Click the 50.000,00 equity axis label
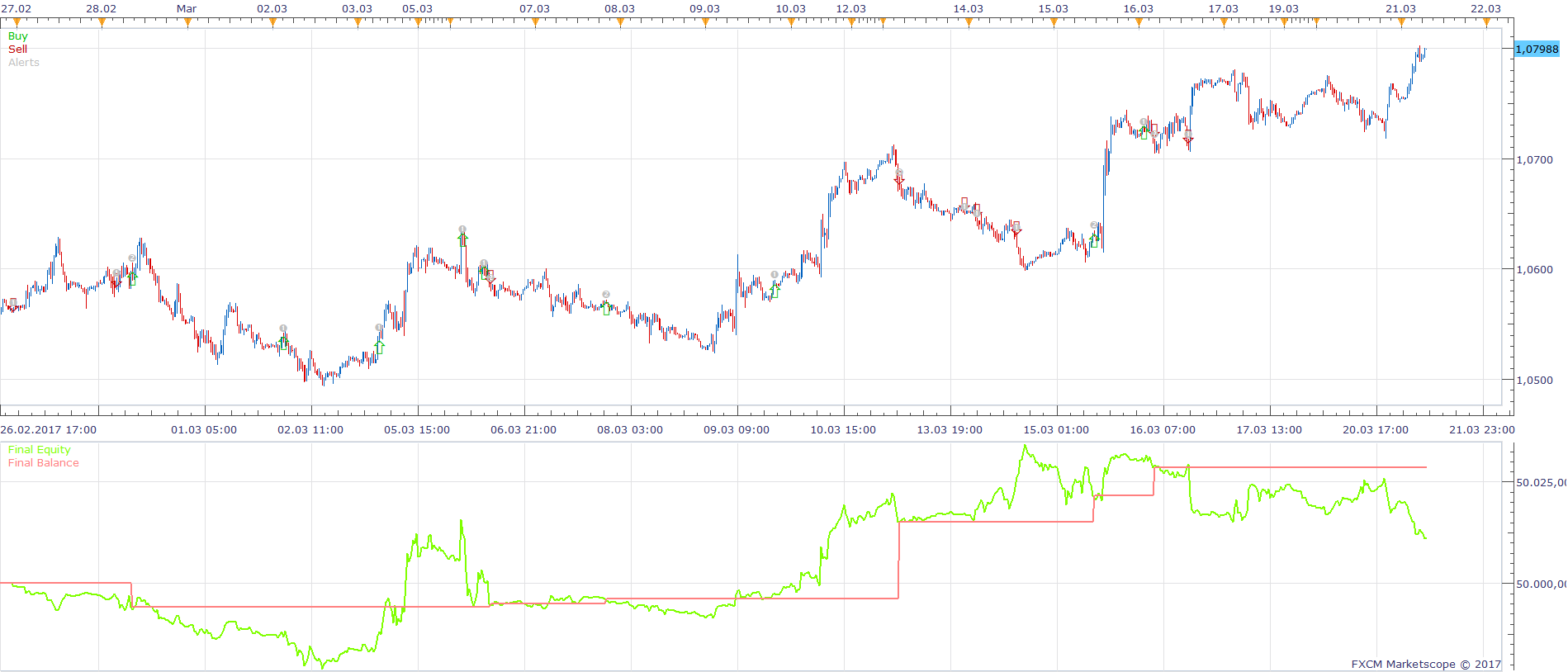1568x672 pixels. click(x=1542, y=584)
